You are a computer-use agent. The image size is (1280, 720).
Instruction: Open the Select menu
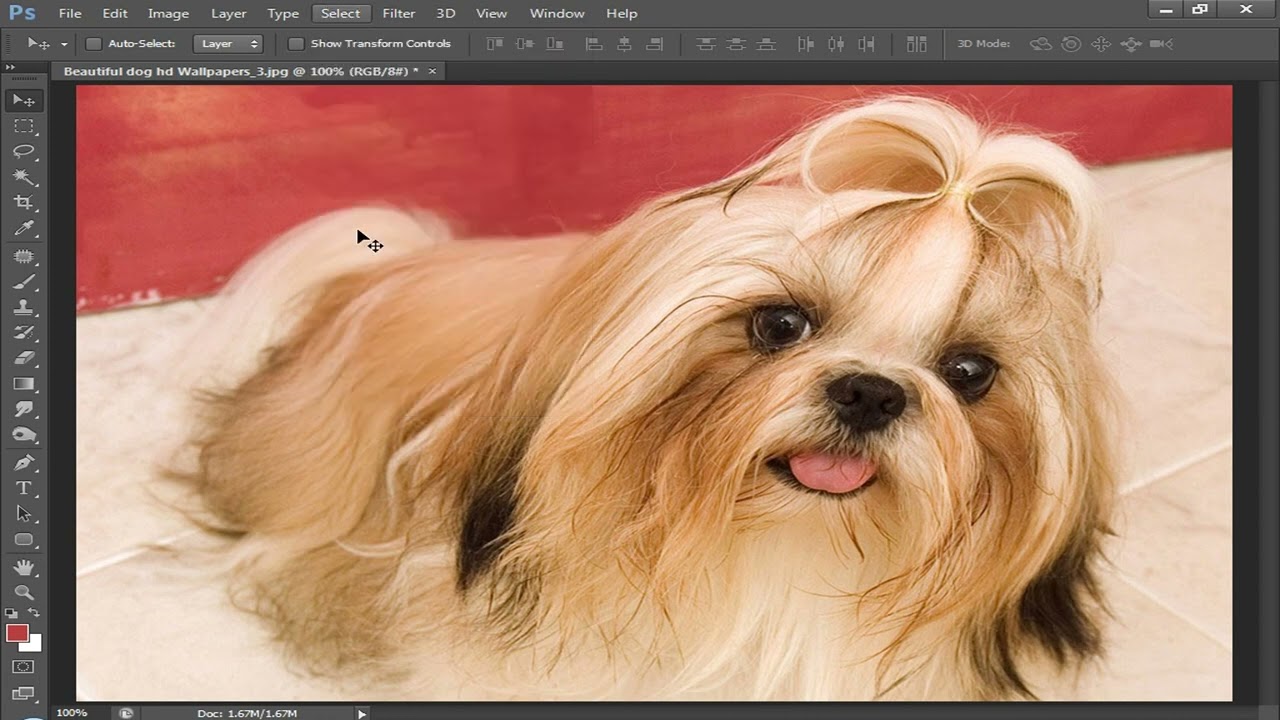point(340,13)
